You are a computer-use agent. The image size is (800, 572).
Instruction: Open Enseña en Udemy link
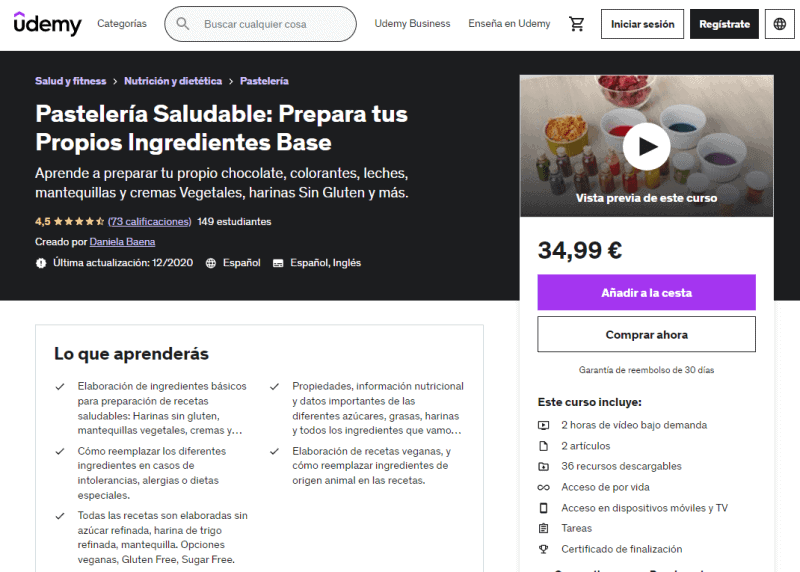tap(509, 23)
